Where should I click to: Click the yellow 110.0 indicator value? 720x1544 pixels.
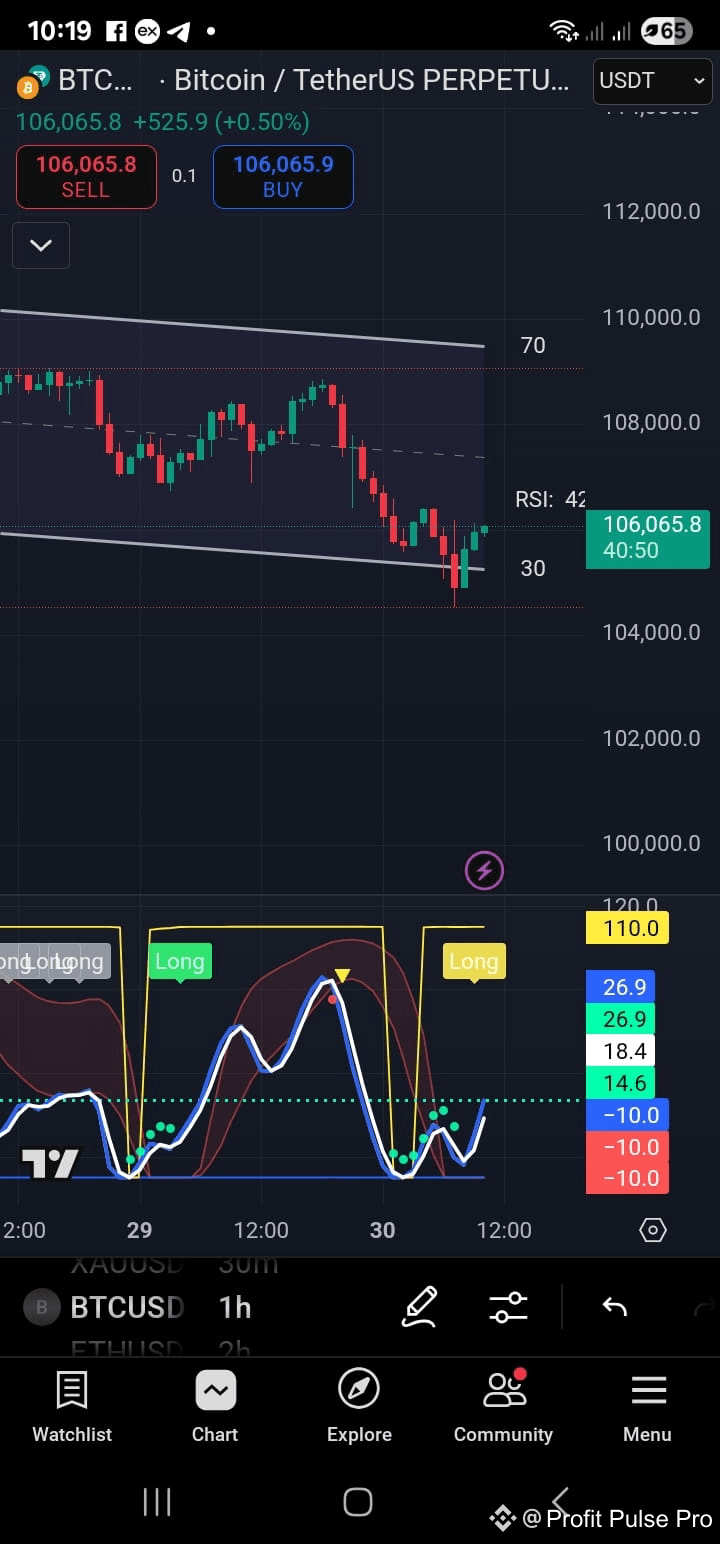(627, 928)
